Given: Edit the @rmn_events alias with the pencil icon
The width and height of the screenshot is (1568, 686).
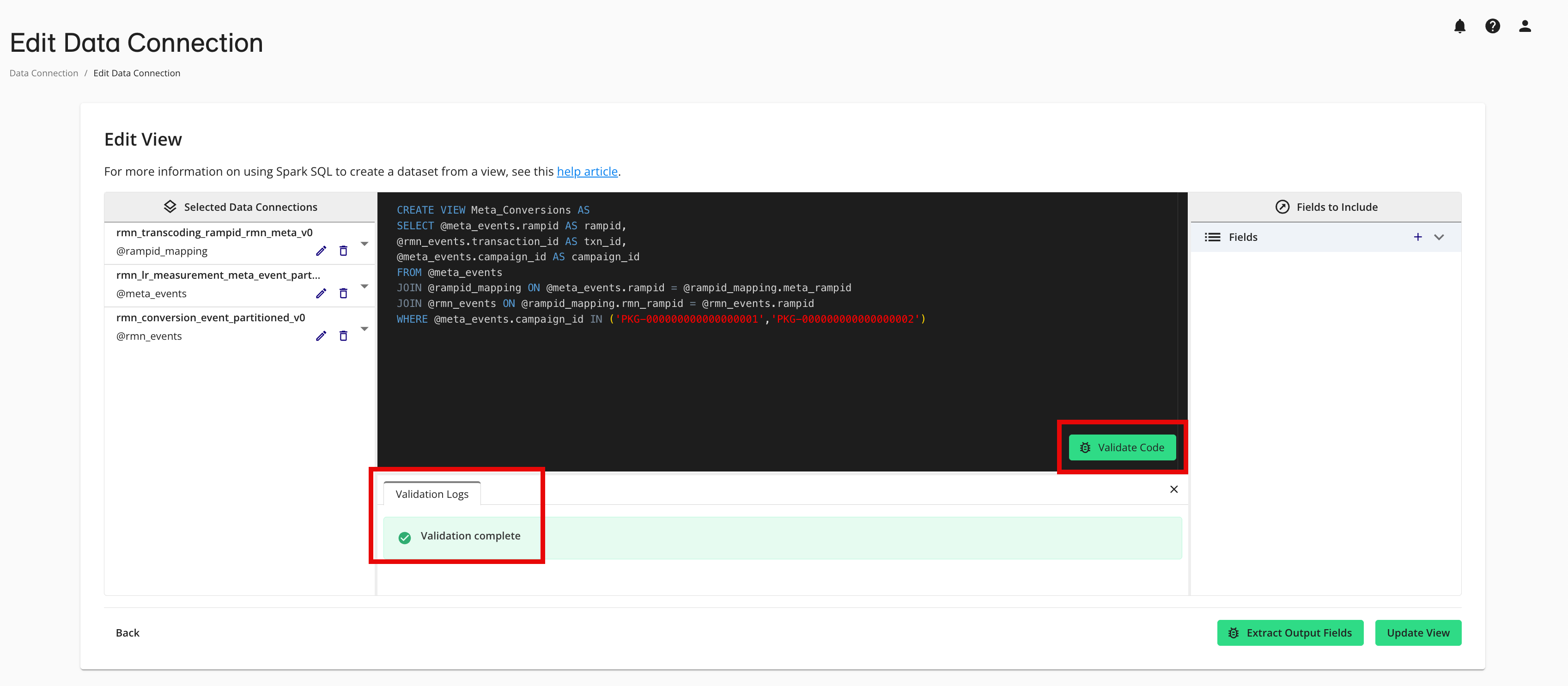Looking at the screenshot, I should tap(322, 336).
